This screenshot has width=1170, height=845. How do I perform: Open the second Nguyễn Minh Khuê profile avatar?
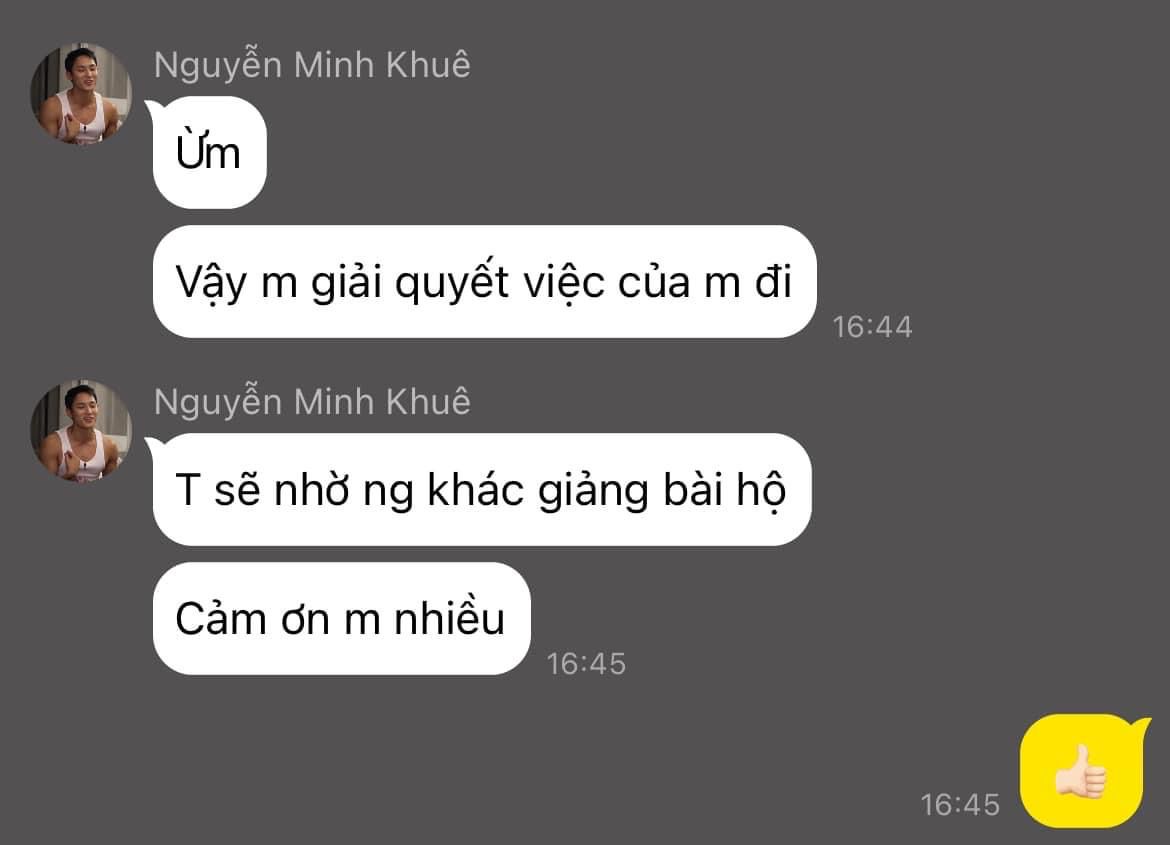[x=81, y=431]
